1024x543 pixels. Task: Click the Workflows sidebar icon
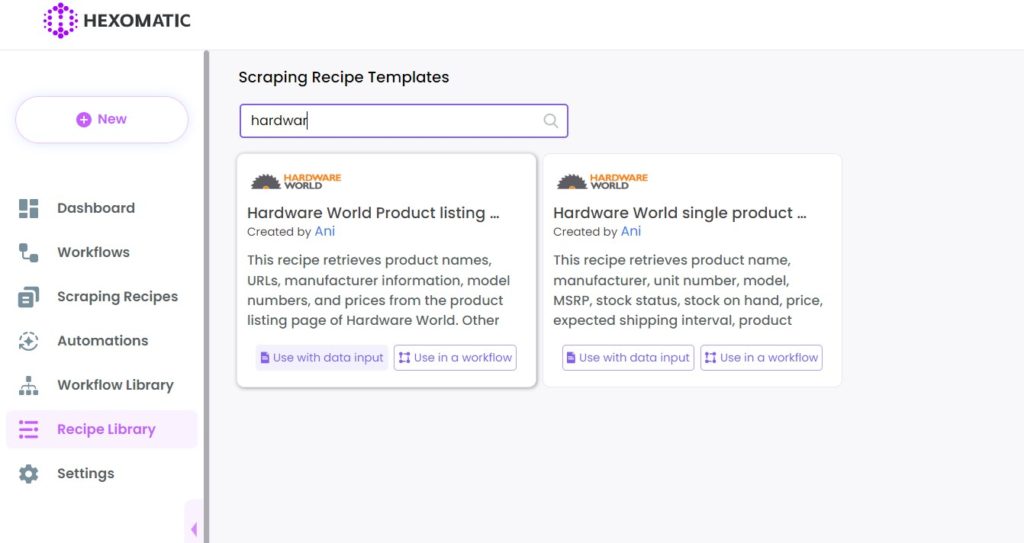point(29,252)
